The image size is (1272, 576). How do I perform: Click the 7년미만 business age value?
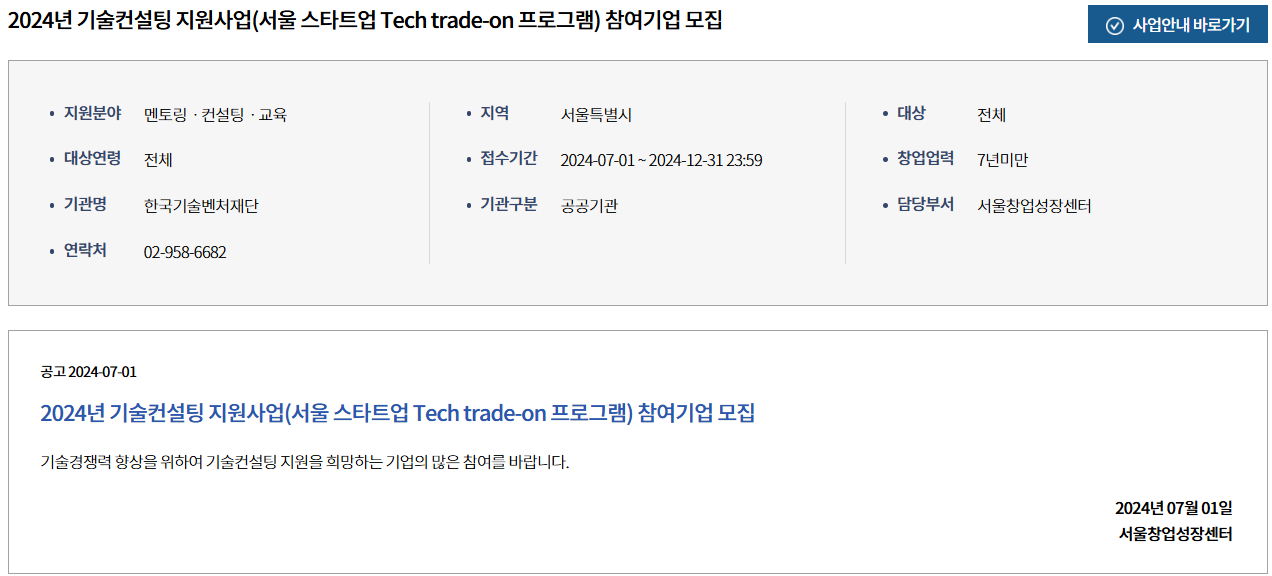pyautogui.click(x=1002, y=160)
